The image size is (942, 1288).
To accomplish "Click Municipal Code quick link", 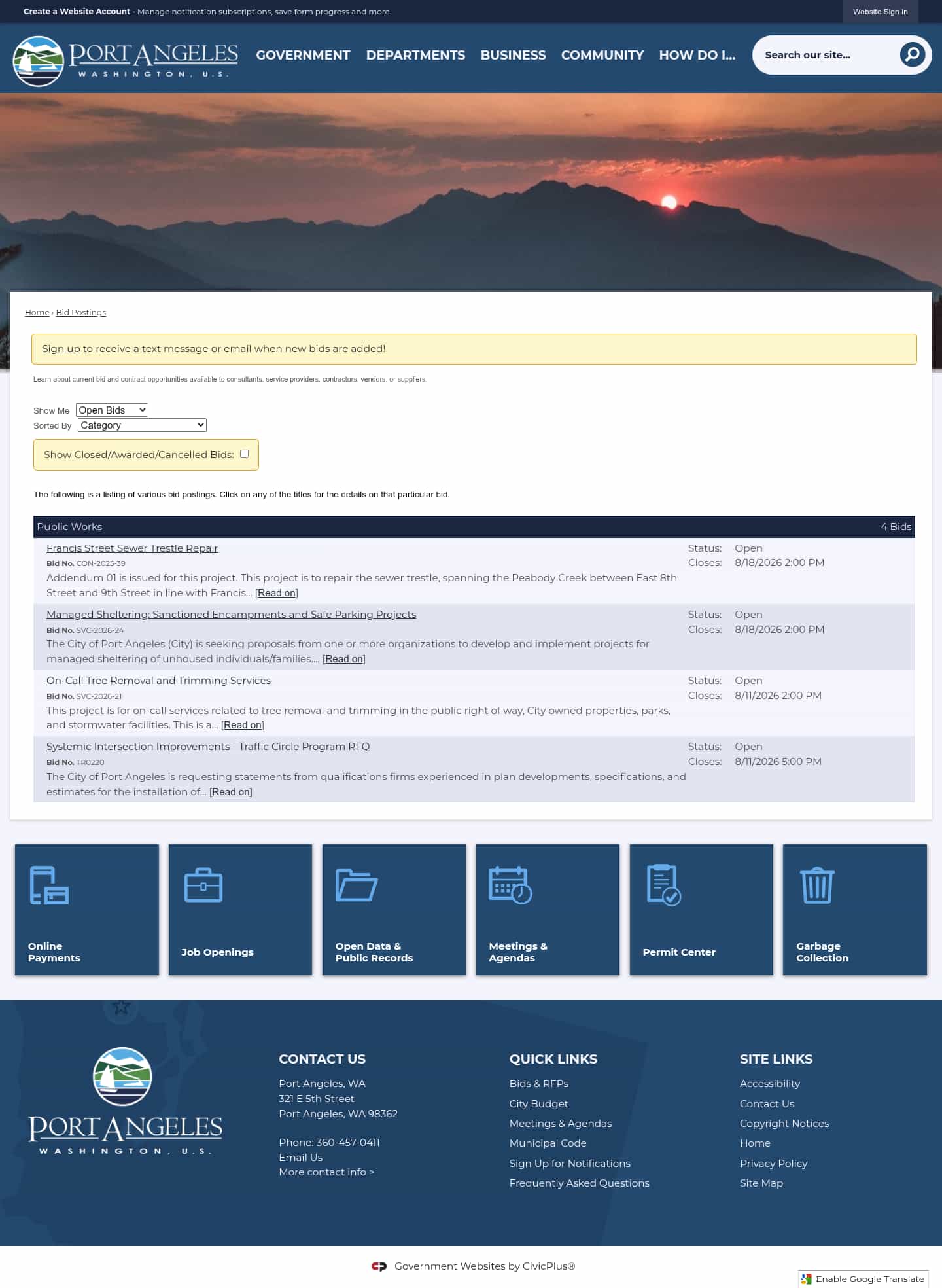I will [548, 1143].
